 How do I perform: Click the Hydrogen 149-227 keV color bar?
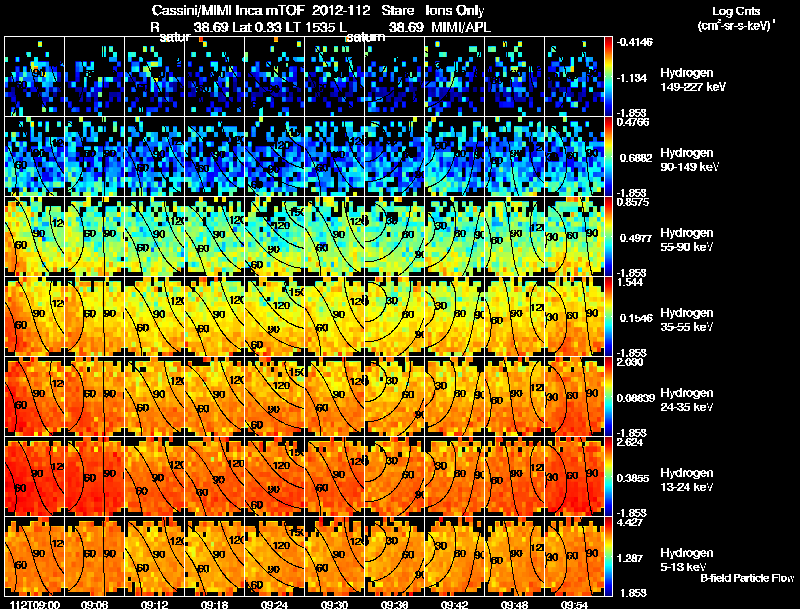[x=608, y=77]
